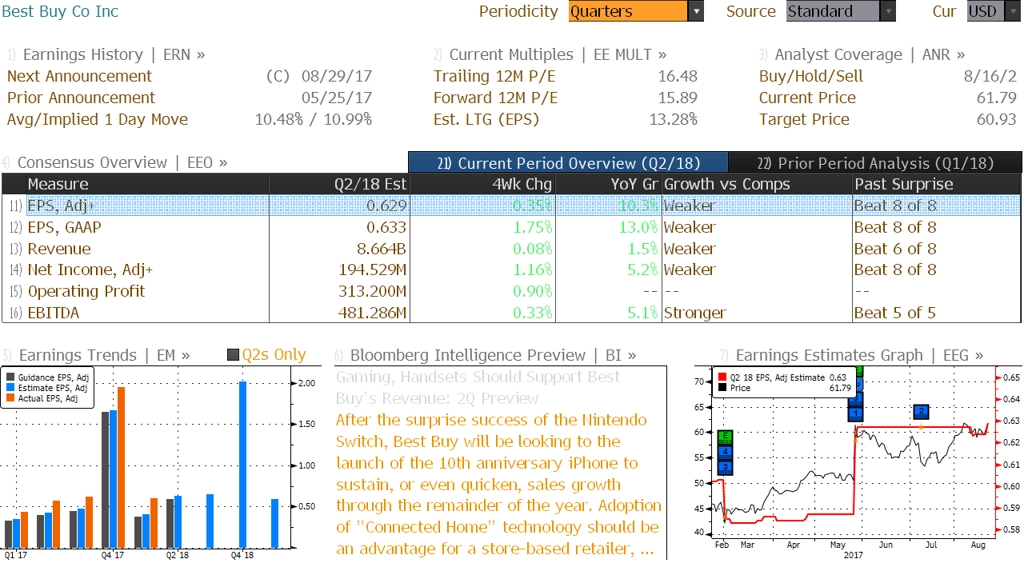Click the Current Price value 61.79
1024x563 pixels.
click(x=997, y=98)
